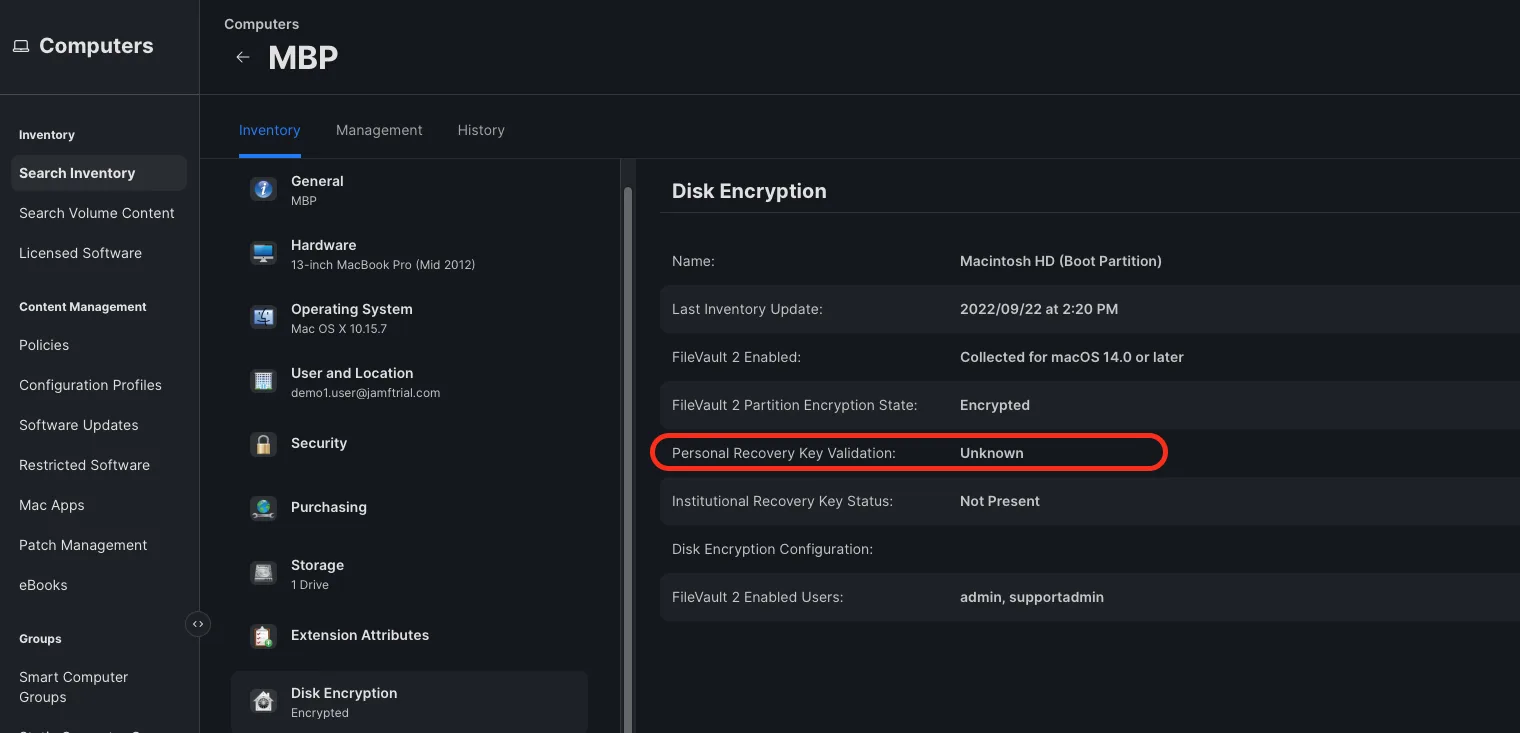Image resolution: width=1520 pixels, height=733 pixels.
Task: Click the Not Present key status value
Action: pyautogui.click(x=1000, y=501)
